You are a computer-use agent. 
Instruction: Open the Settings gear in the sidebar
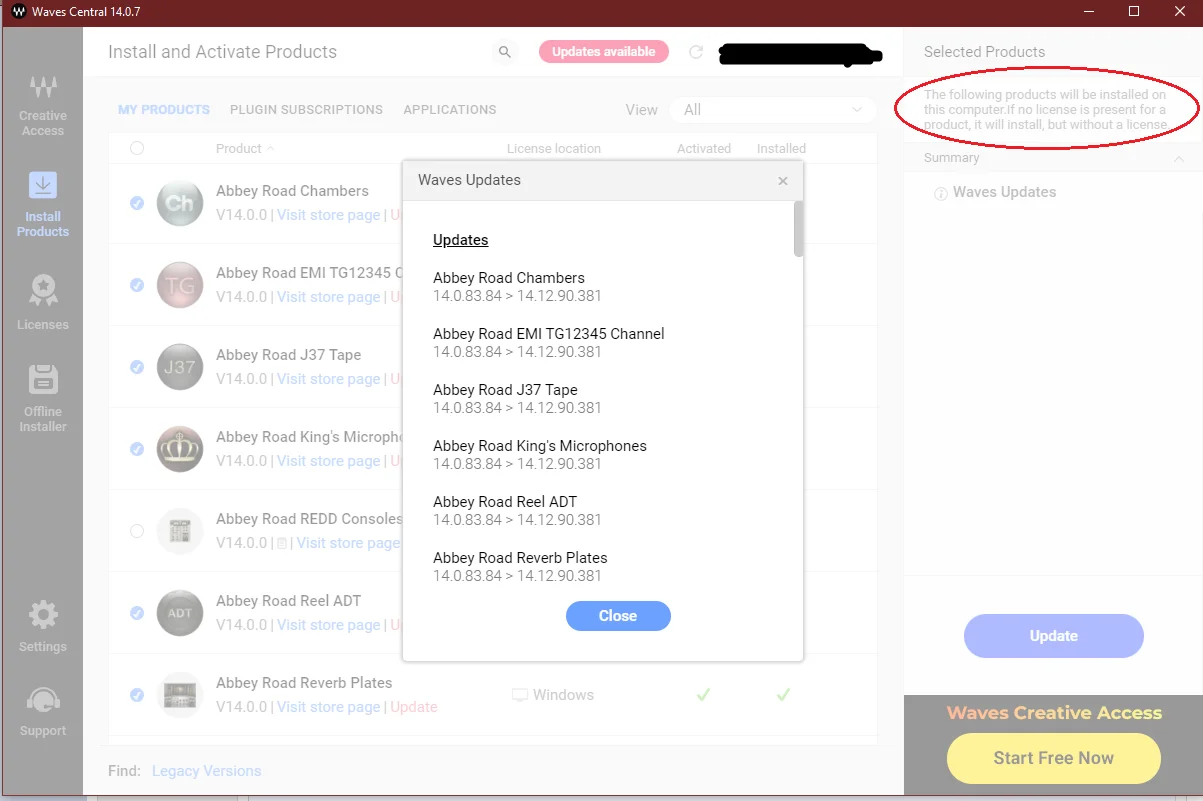click(x=42, y=627)
